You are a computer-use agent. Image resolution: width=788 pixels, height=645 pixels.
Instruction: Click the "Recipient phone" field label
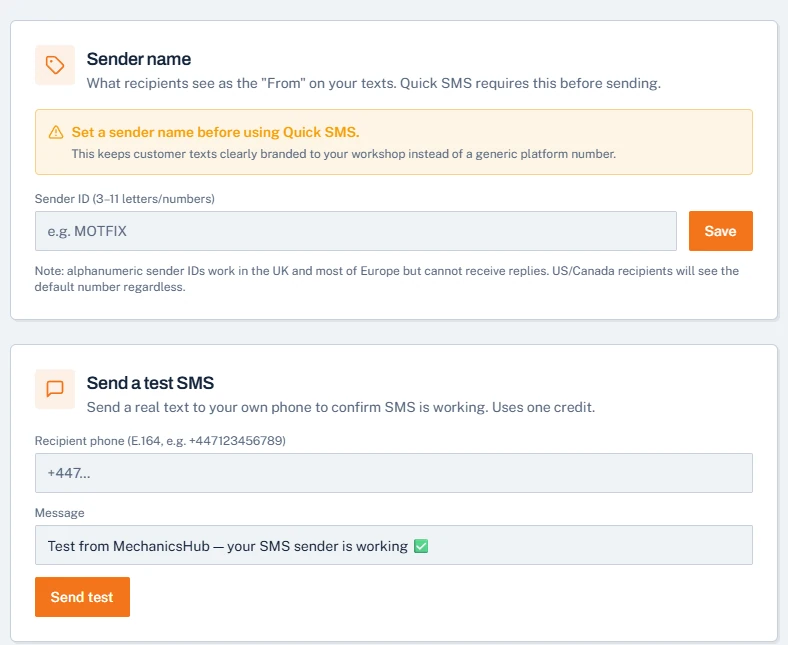(160, 441)
